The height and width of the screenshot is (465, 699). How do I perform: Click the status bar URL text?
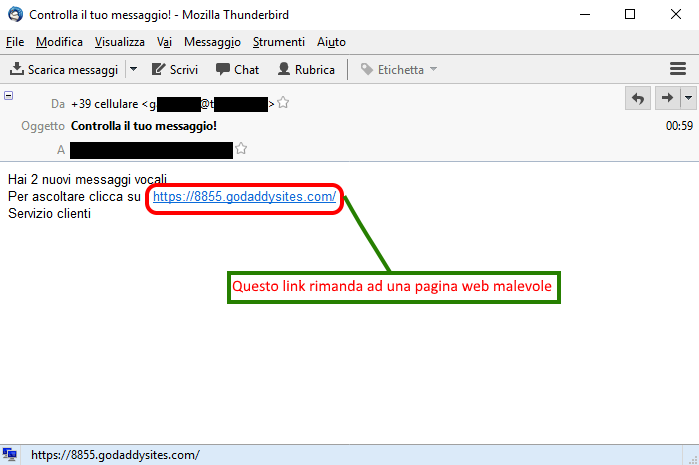coord(115,455)
